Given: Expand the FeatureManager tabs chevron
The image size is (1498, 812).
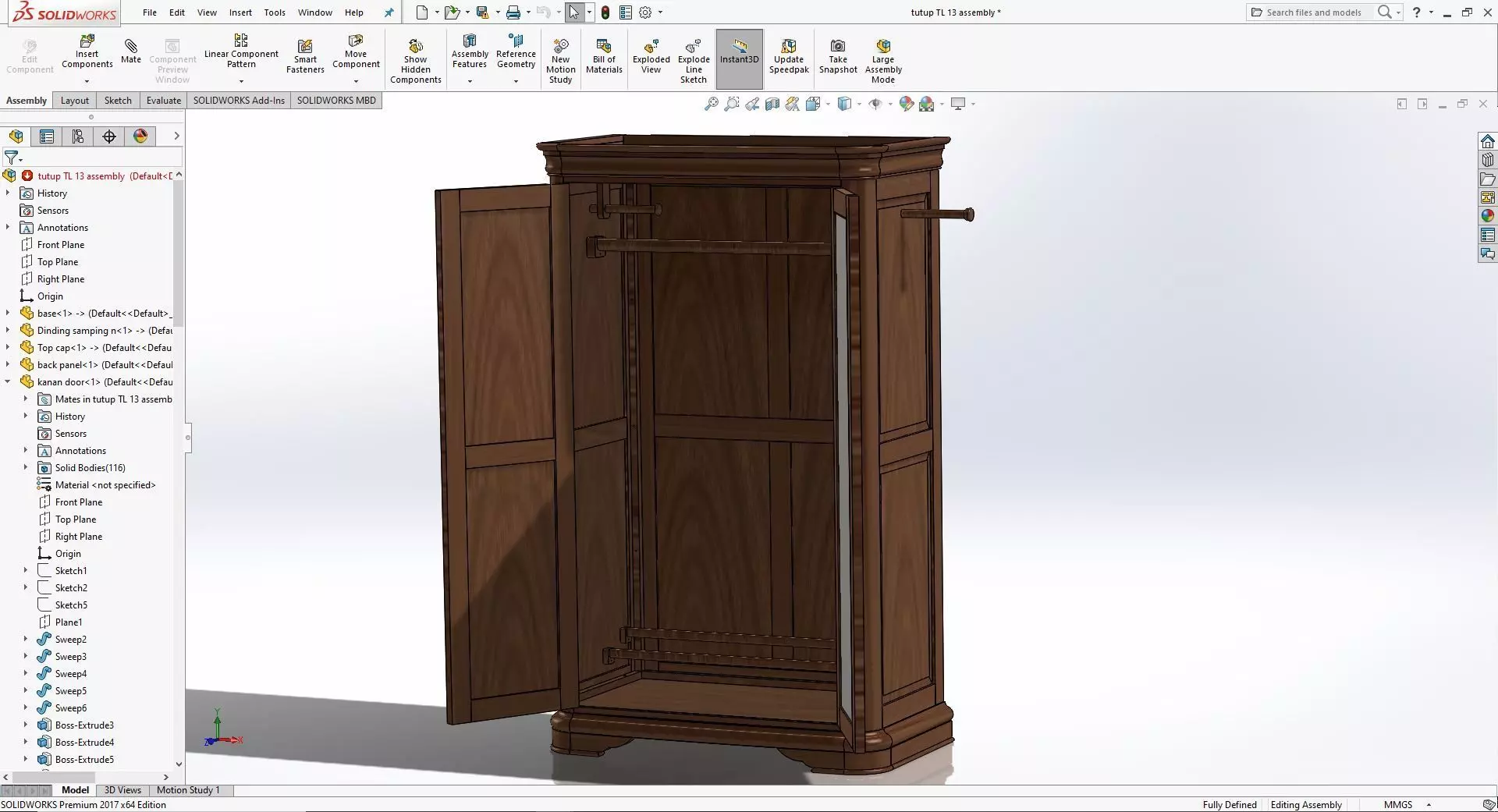Looking at the screenshot, I should [x=176, y=136].
